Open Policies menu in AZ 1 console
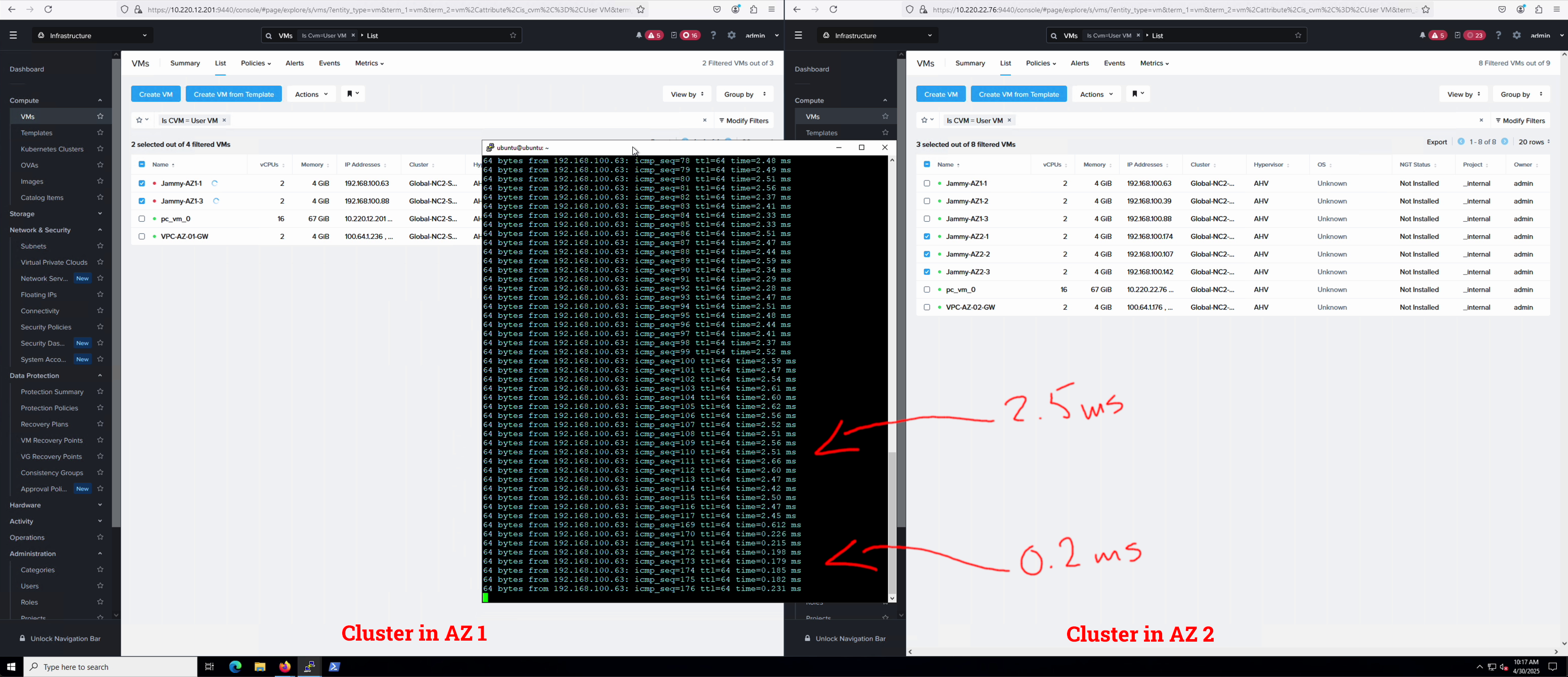 tap(256, 63)
